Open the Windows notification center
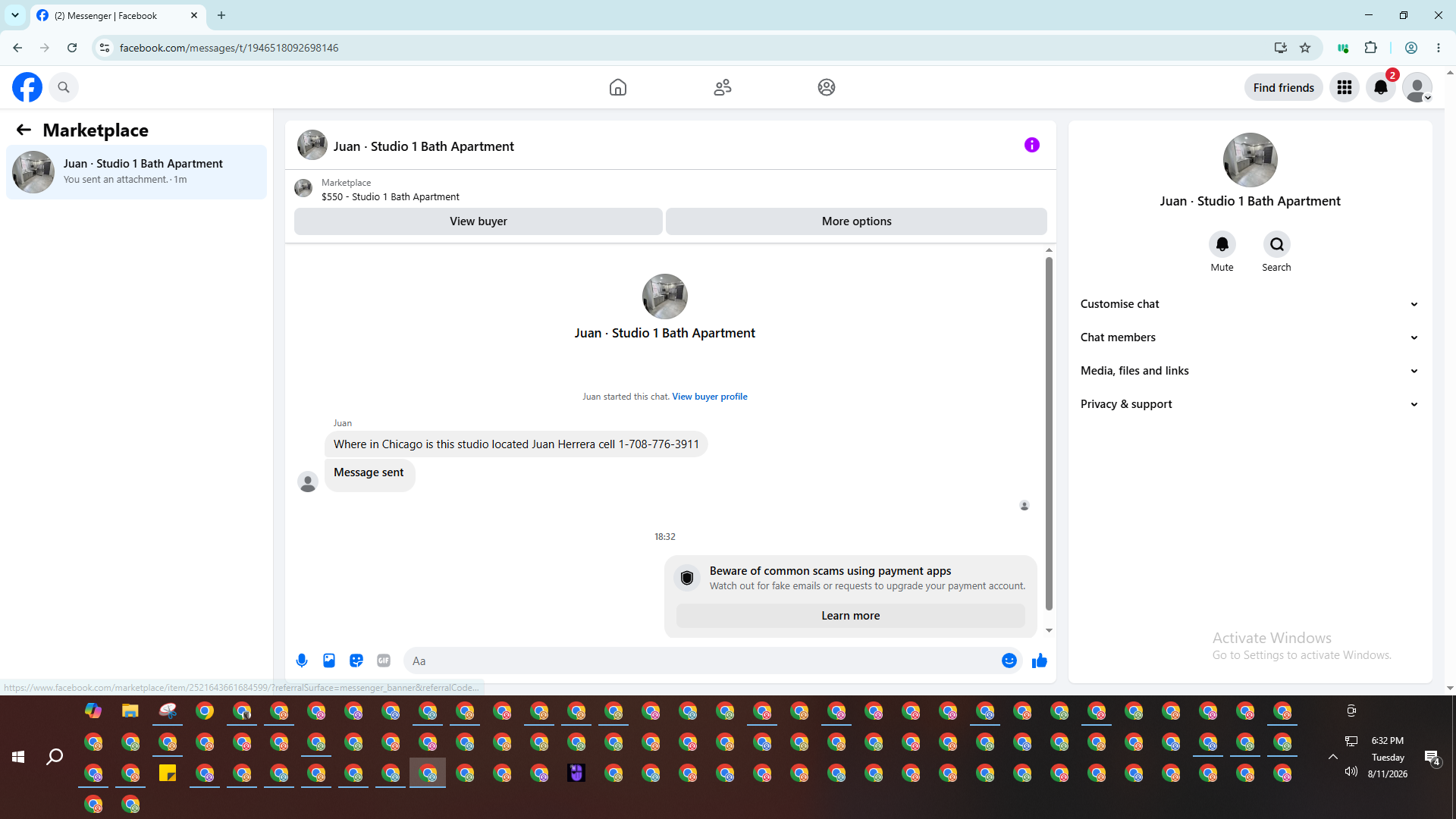 (x=1432, y=757)
